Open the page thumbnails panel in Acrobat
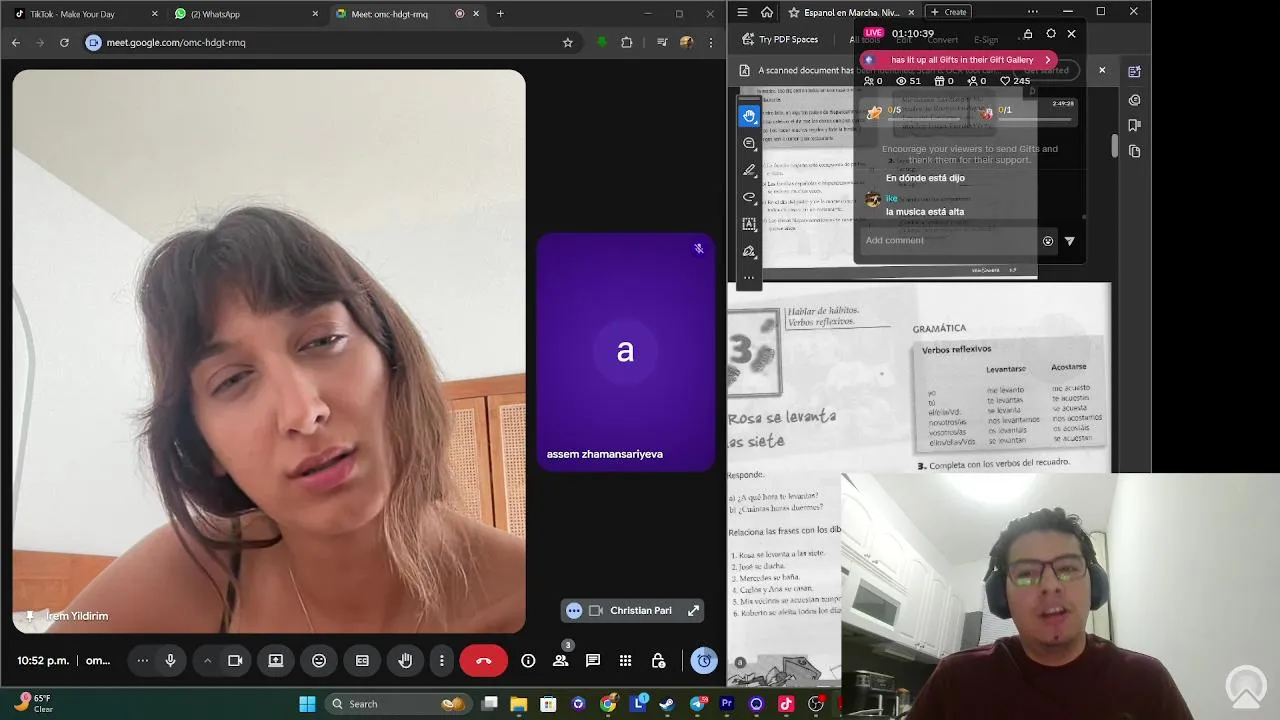Screen dimensions: 1280x720 pos(1134,151)
